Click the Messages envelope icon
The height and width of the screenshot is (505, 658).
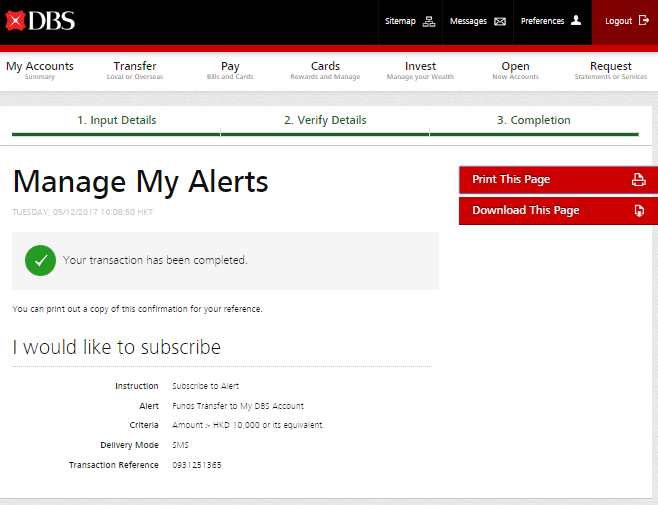[500, 21]
